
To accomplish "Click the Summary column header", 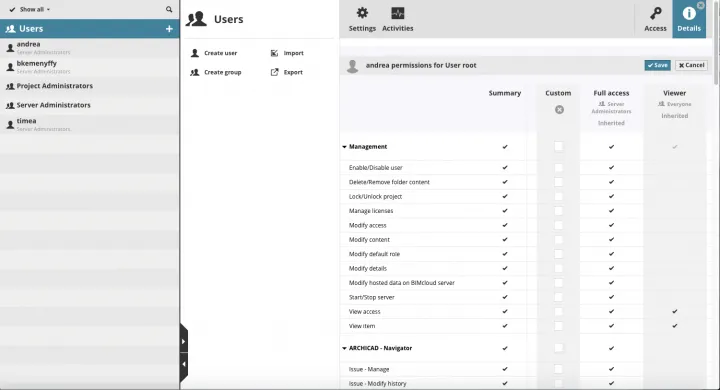I will click(x=505, y=93).
